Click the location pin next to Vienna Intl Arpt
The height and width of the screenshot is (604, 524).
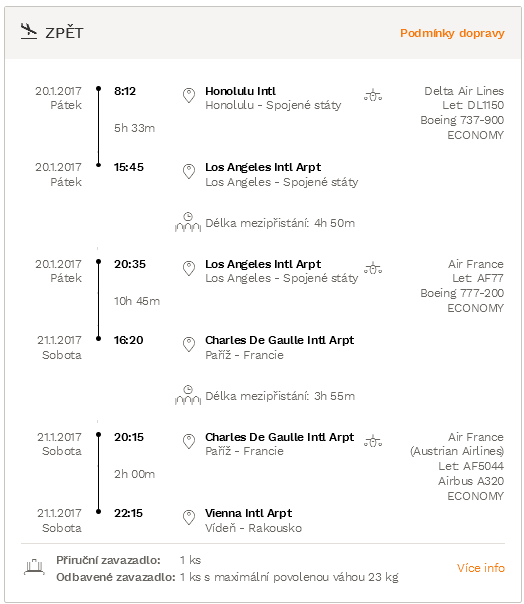189,517
